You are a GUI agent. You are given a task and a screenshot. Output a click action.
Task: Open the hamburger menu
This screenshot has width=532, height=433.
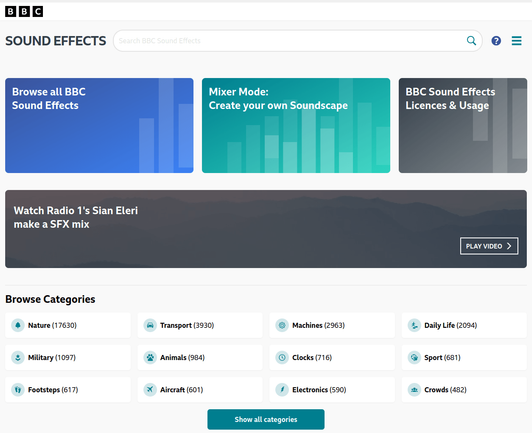coord(516,41)
